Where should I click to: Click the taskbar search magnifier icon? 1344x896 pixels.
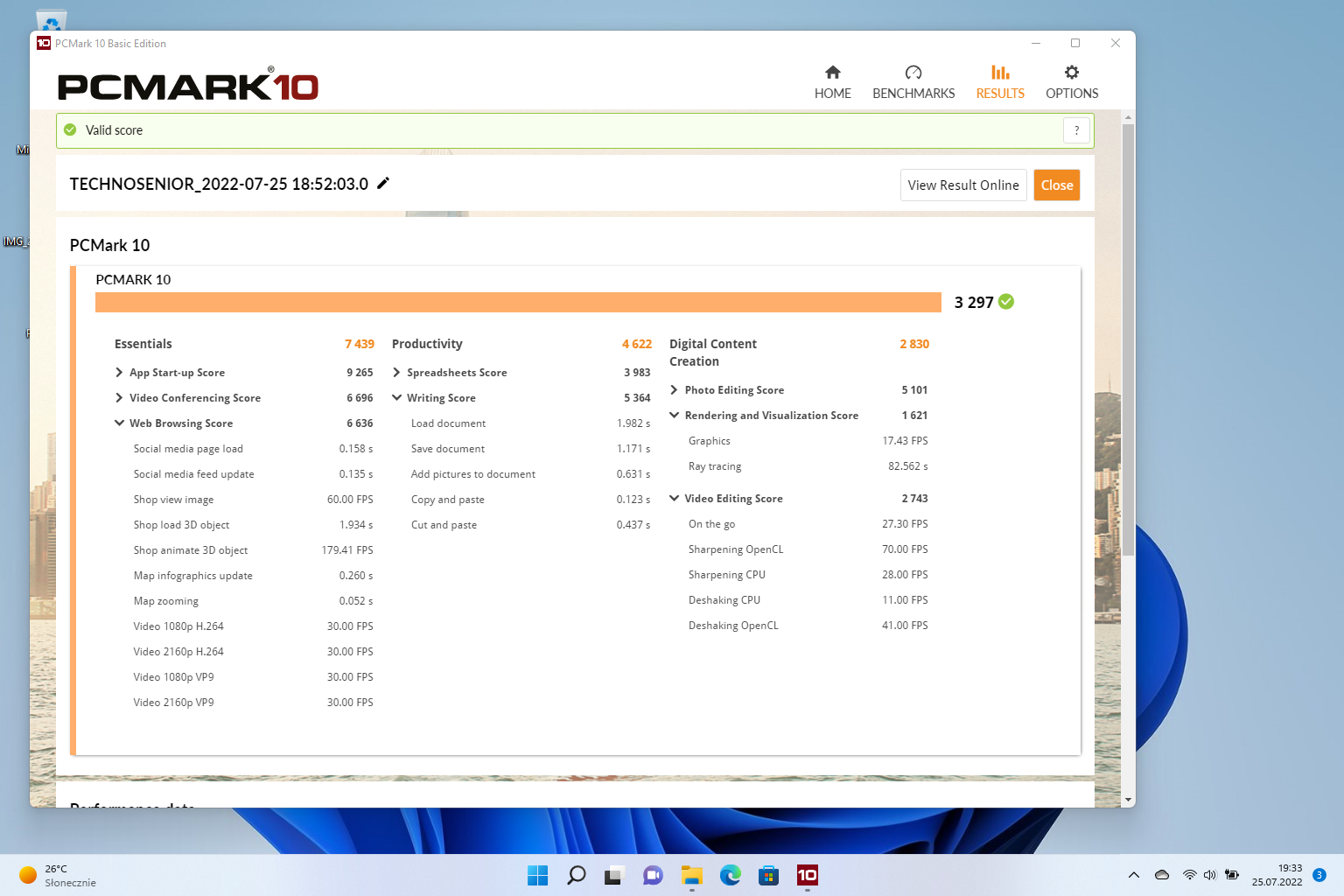[576, 875]
